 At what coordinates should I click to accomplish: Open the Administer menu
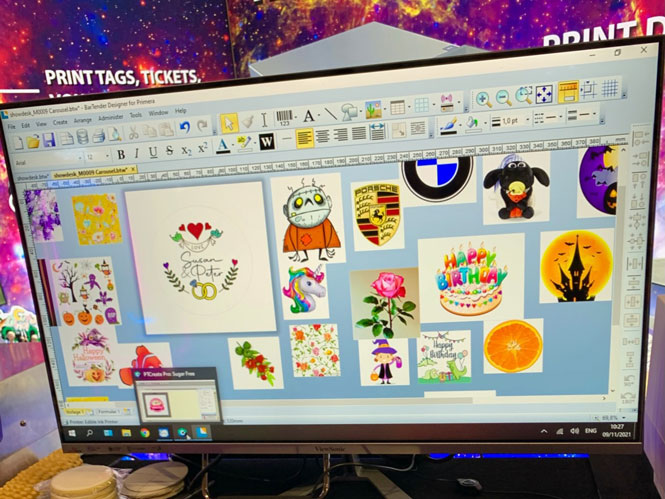tap(110, 117)
